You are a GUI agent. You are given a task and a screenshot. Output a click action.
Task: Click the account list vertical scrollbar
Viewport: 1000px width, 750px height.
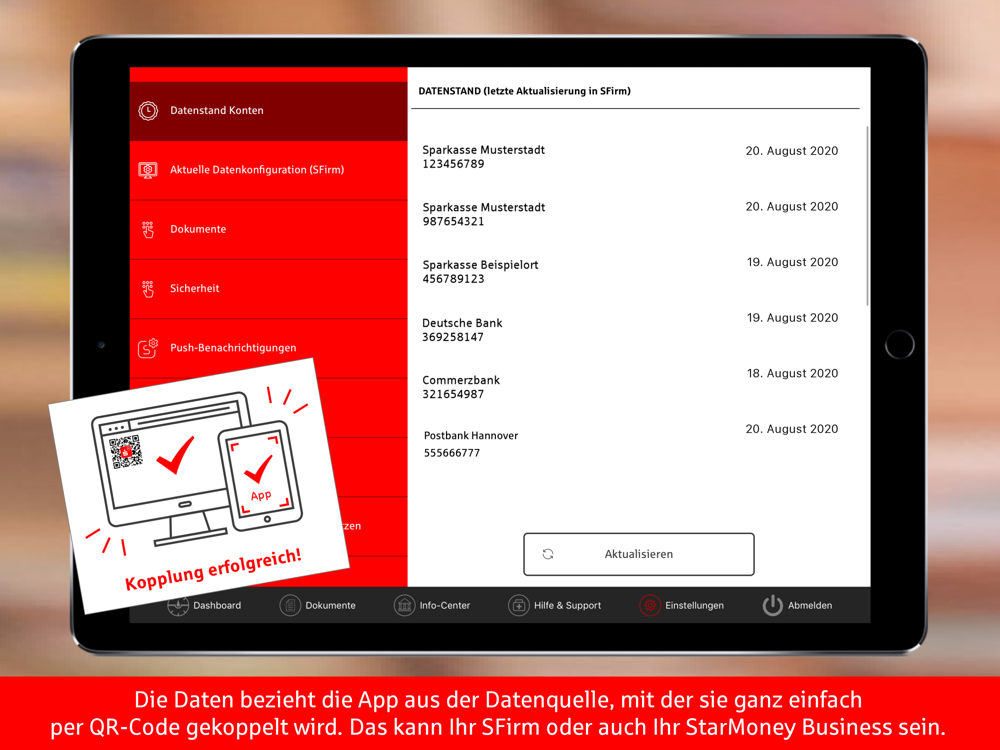[x=867, y=216]
